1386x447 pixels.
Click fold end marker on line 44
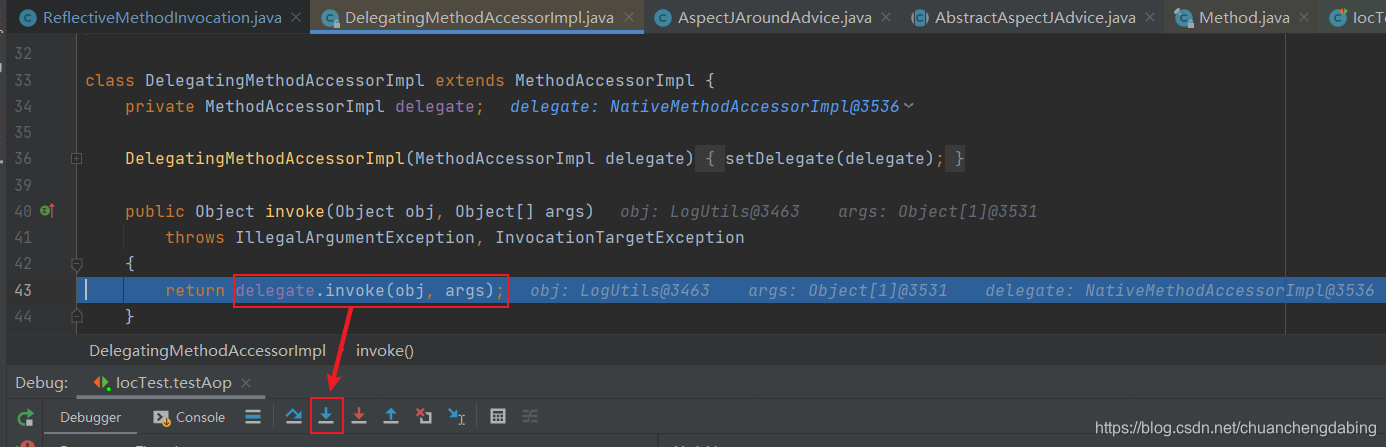76,316
